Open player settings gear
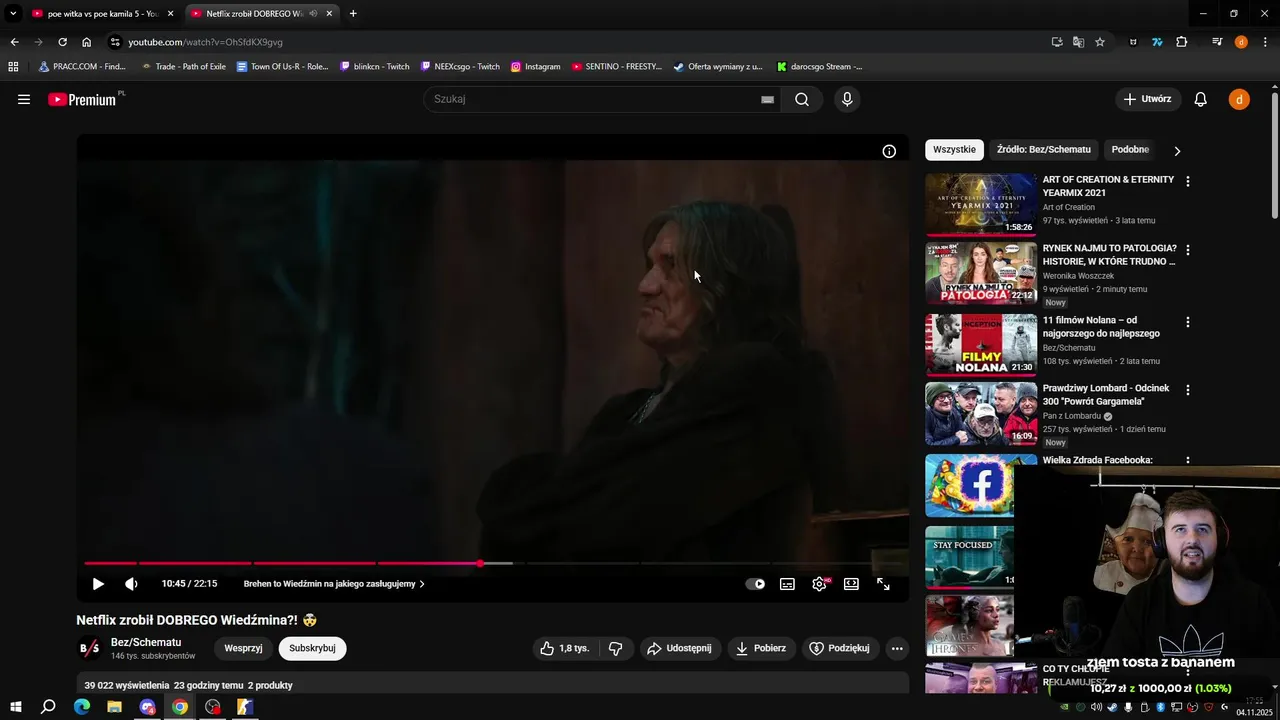The image size is (1280, 720). tap(819, 584)
